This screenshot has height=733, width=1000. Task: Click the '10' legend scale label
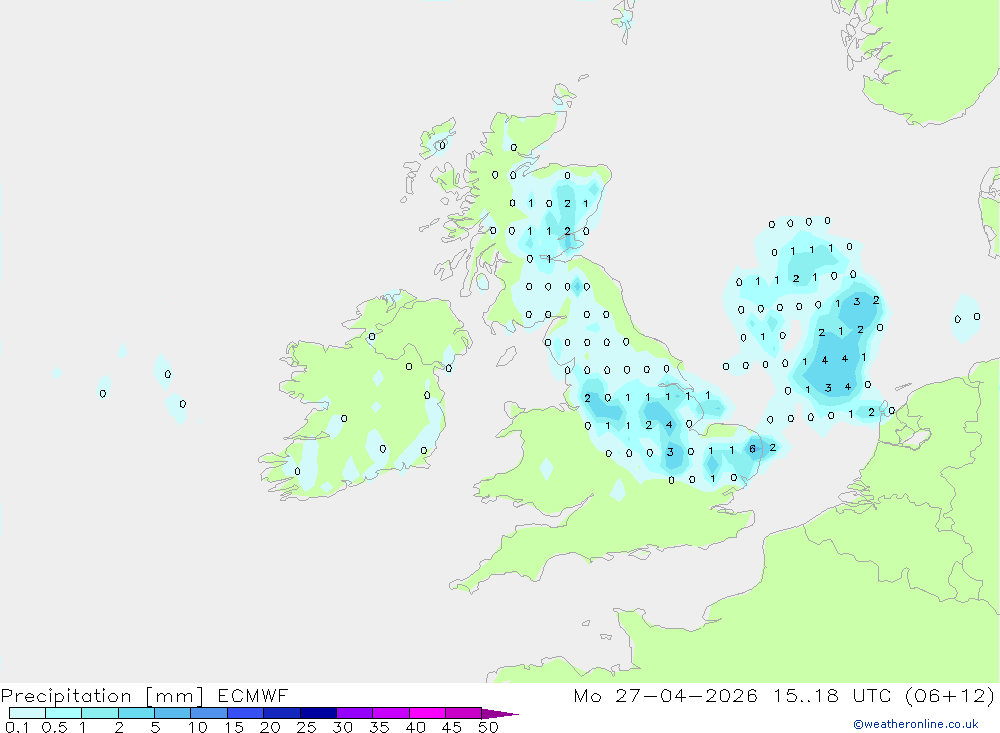point(198,727)
